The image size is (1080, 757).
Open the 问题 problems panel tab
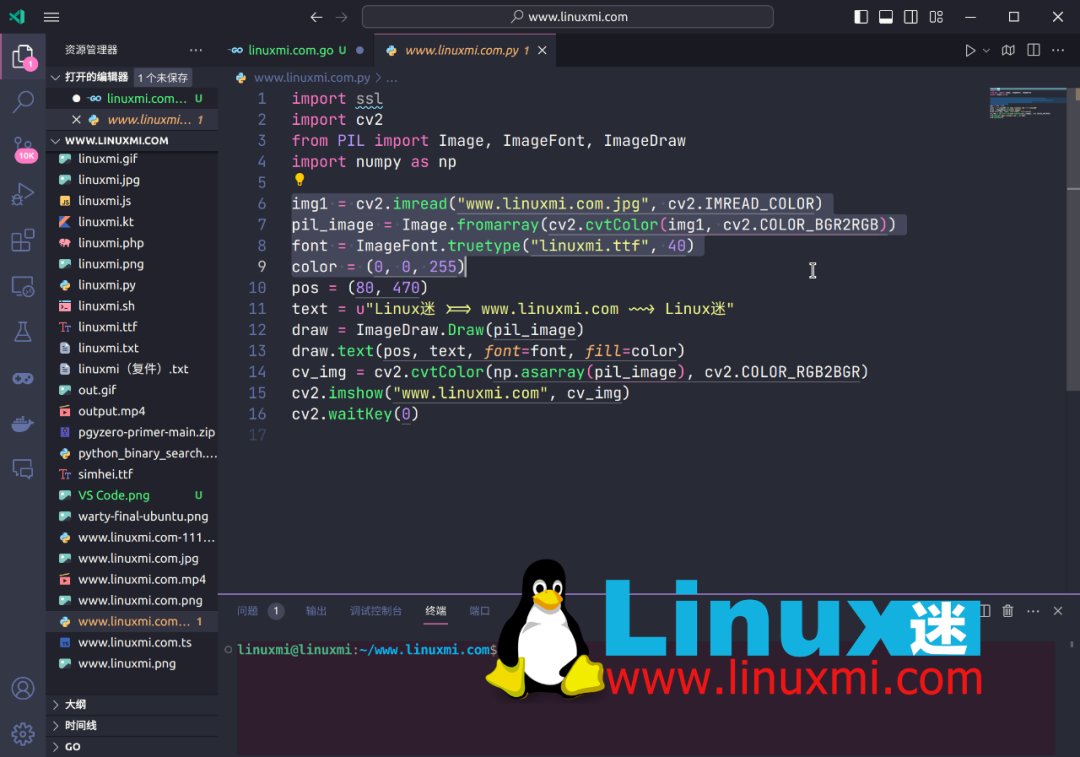click(260, 611)
